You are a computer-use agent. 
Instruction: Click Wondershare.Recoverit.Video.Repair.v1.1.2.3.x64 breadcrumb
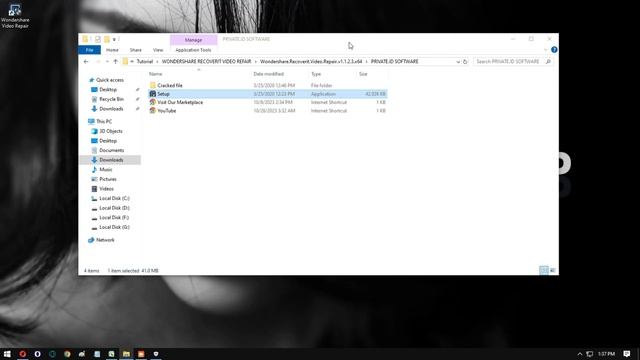click(311, 62)
